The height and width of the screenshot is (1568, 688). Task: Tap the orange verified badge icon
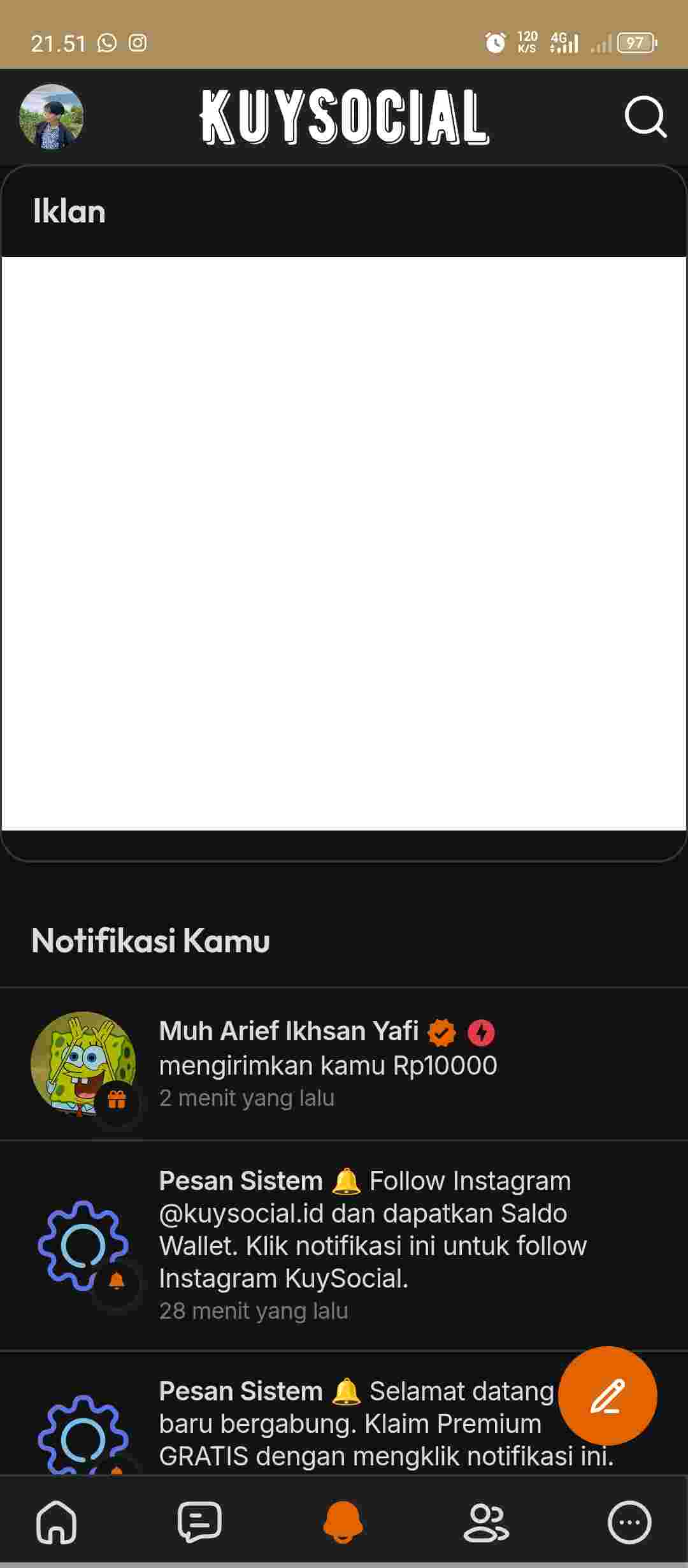click(x=442, y=1033)
